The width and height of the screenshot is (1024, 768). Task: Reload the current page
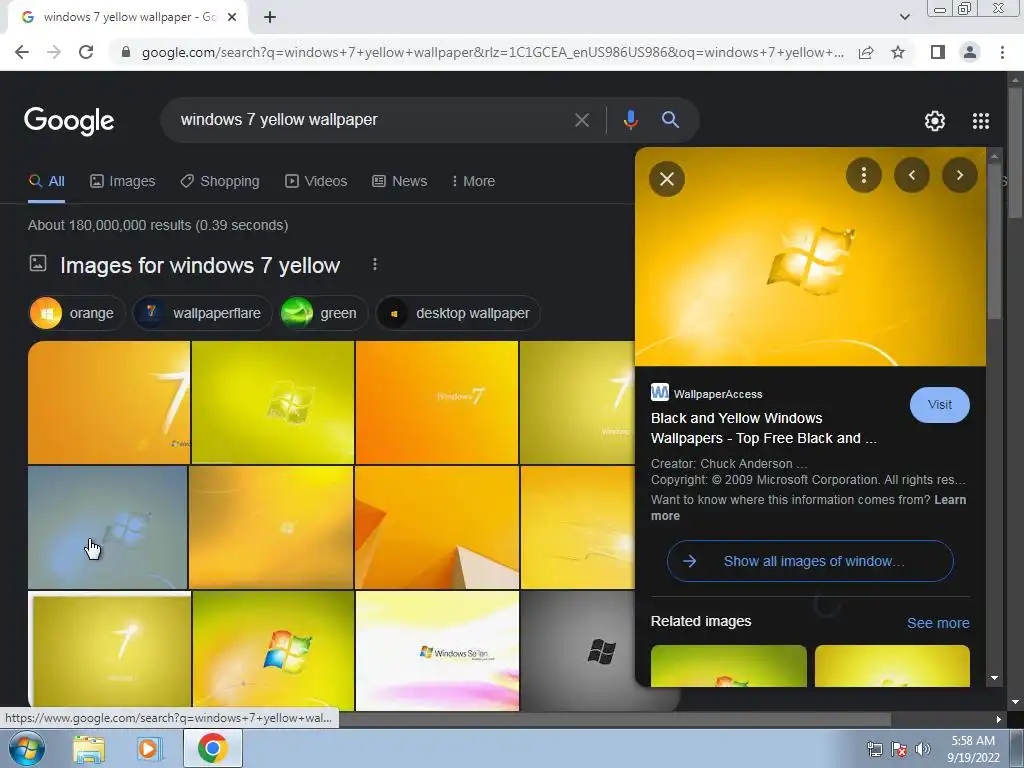click(x=86, y=52)
